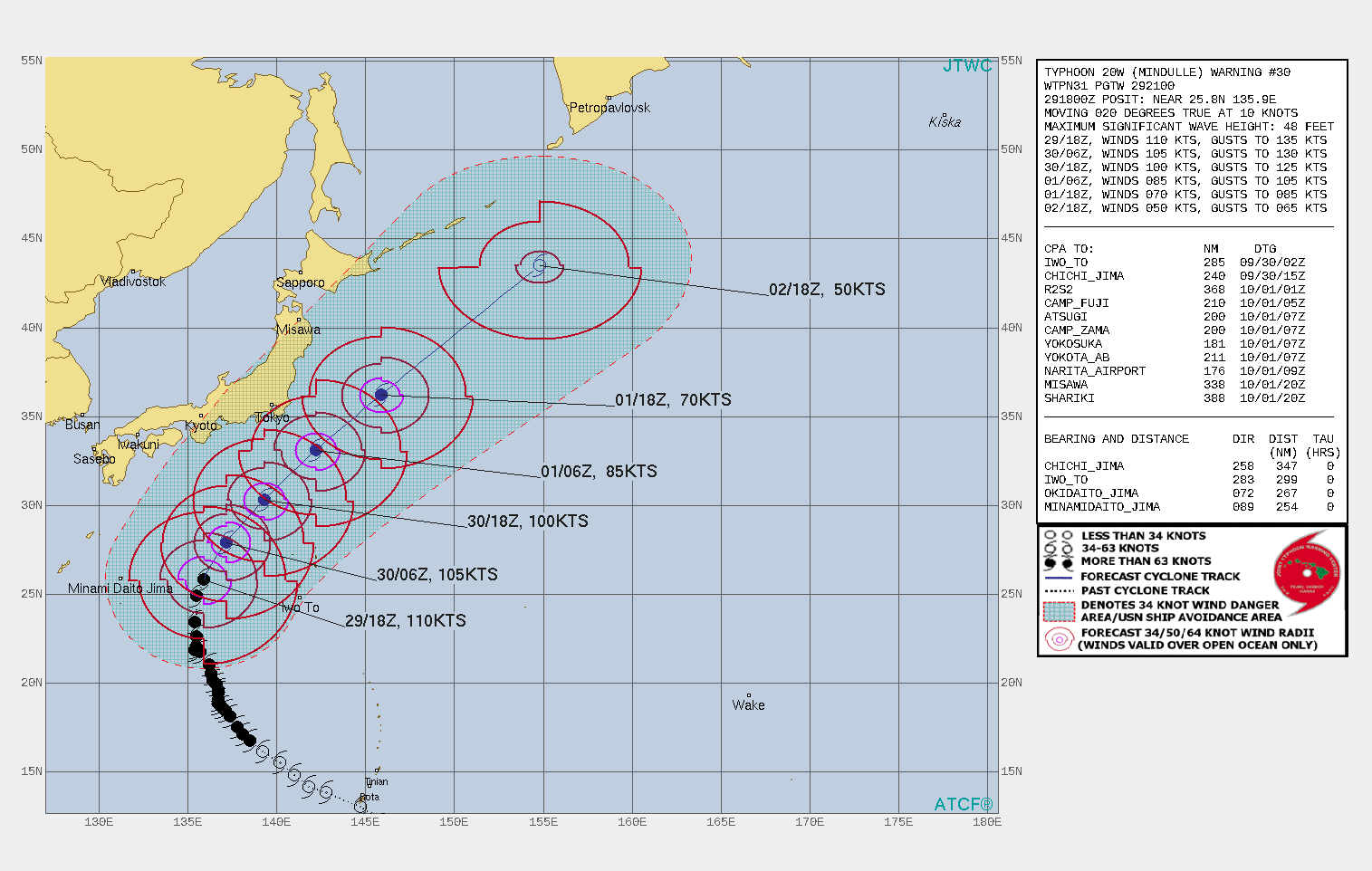Select the 30/18Z forecast position symbol
The image size is (1372, 871).
[264, 500]
